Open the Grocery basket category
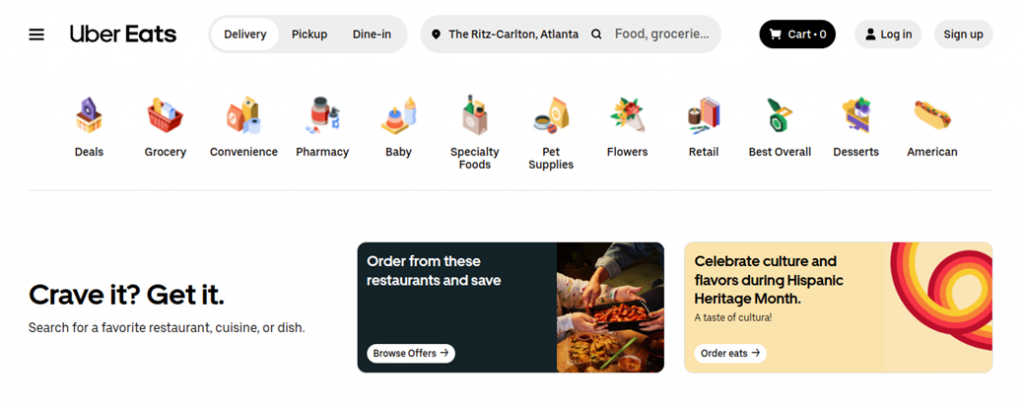The width and height of the screenshot is (1024, 406). [x=165, y=116]
